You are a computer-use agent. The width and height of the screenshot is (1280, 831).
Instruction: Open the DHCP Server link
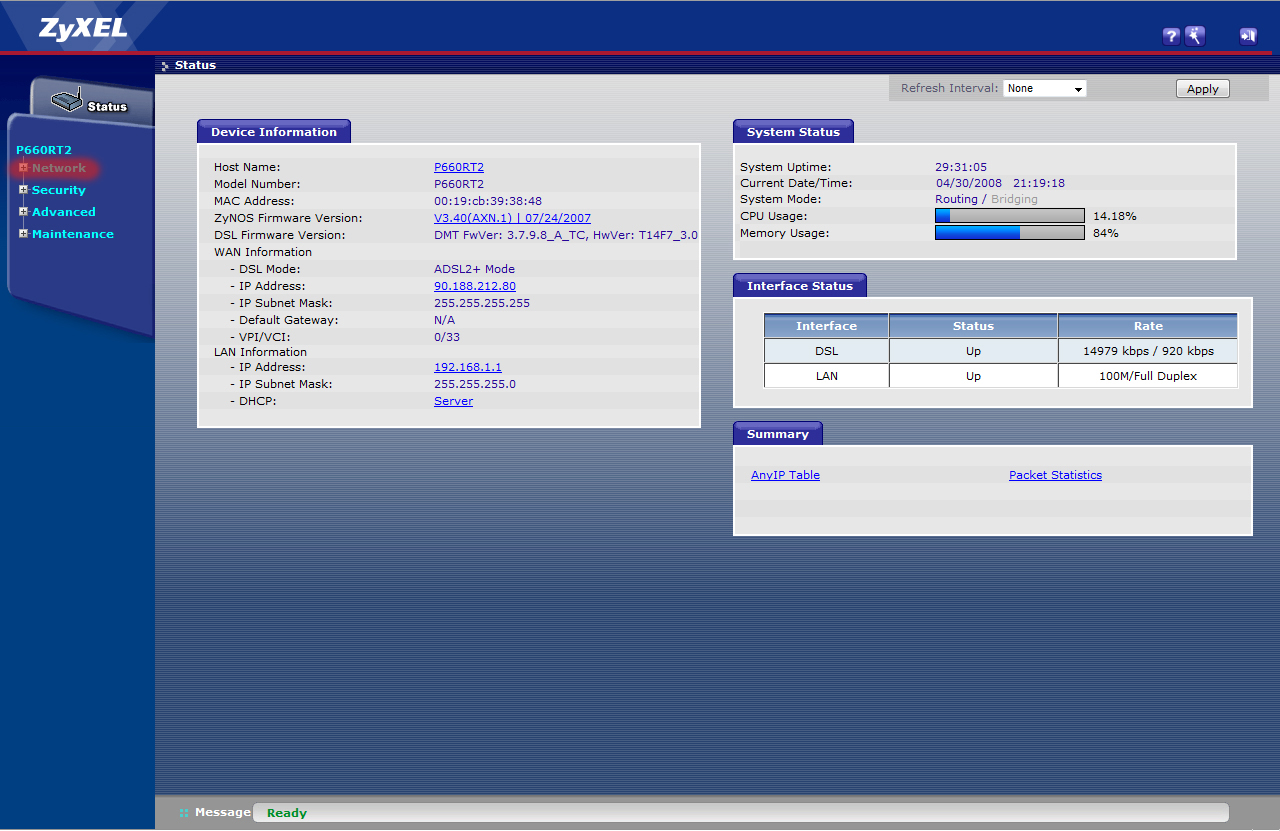click(453, 401)
